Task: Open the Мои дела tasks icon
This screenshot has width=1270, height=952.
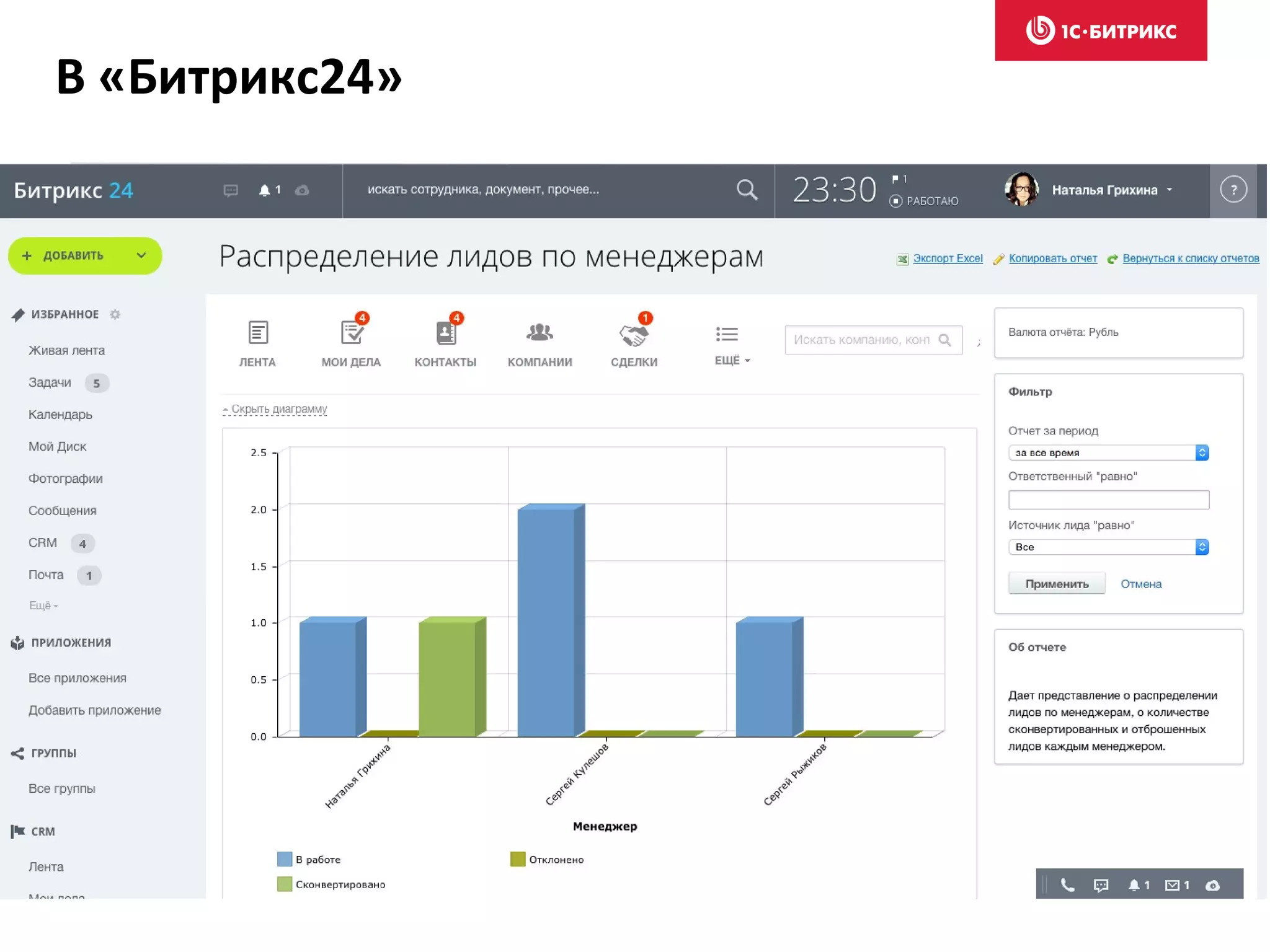Action: tap(351, 333)
